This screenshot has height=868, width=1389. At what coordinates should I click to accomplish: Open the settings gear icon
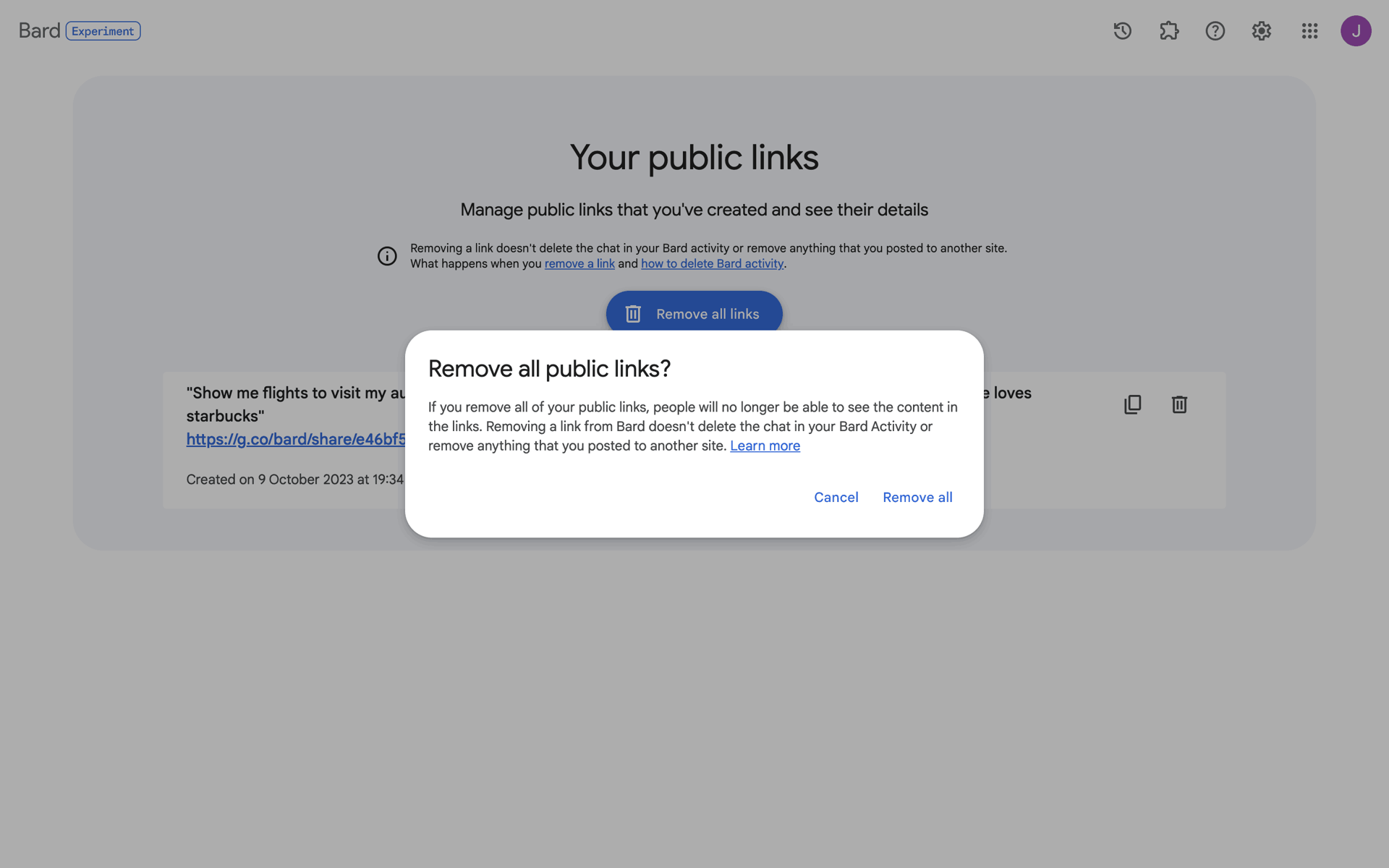tap(1262, 31)
